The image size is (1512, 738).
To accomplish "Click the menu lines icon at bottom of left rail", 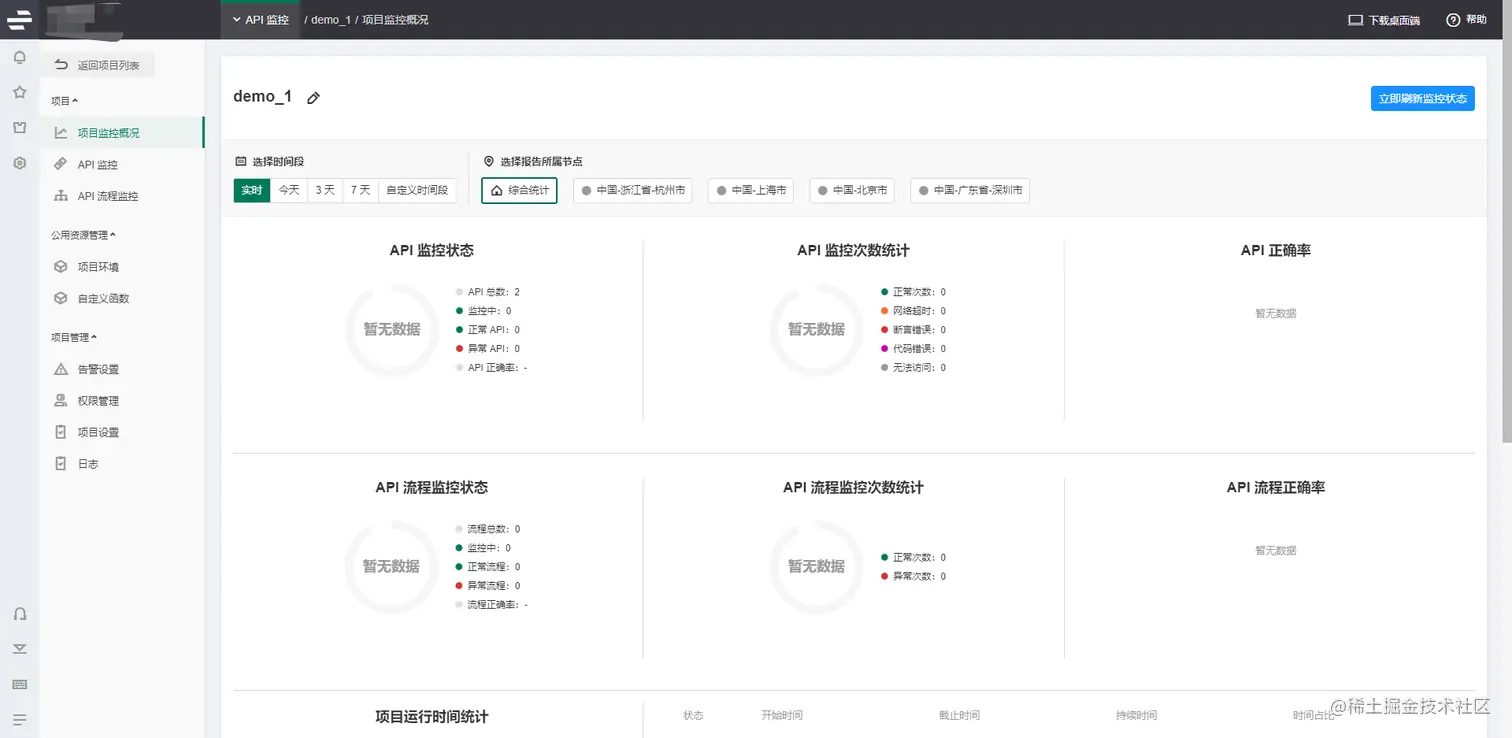I will click(x=19, y=719).
